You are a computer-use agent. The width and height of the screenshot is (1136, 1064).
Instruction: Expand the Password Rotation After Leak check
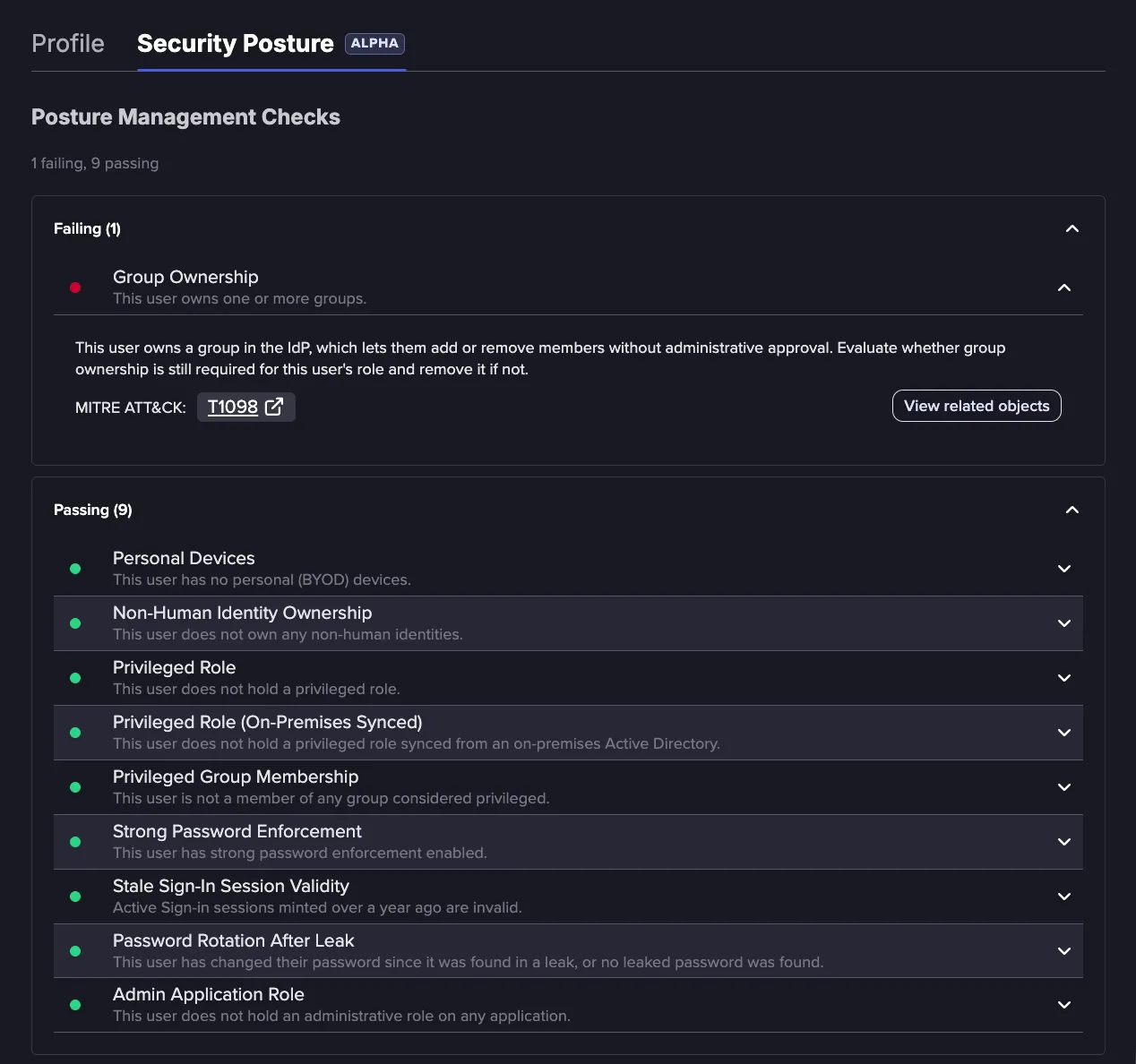[1064, 951]
